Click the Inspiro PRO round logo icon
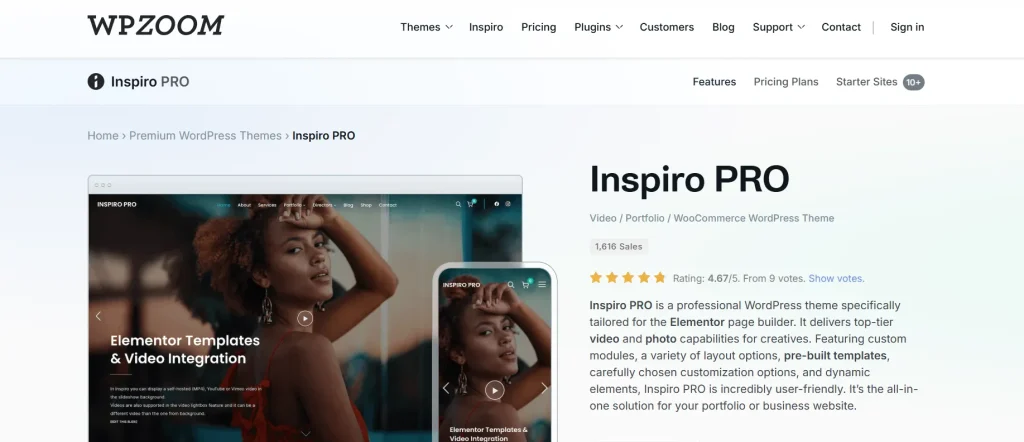Image resolution: width=1024 pixels, height=442 pixels. (x=96, y=82)
